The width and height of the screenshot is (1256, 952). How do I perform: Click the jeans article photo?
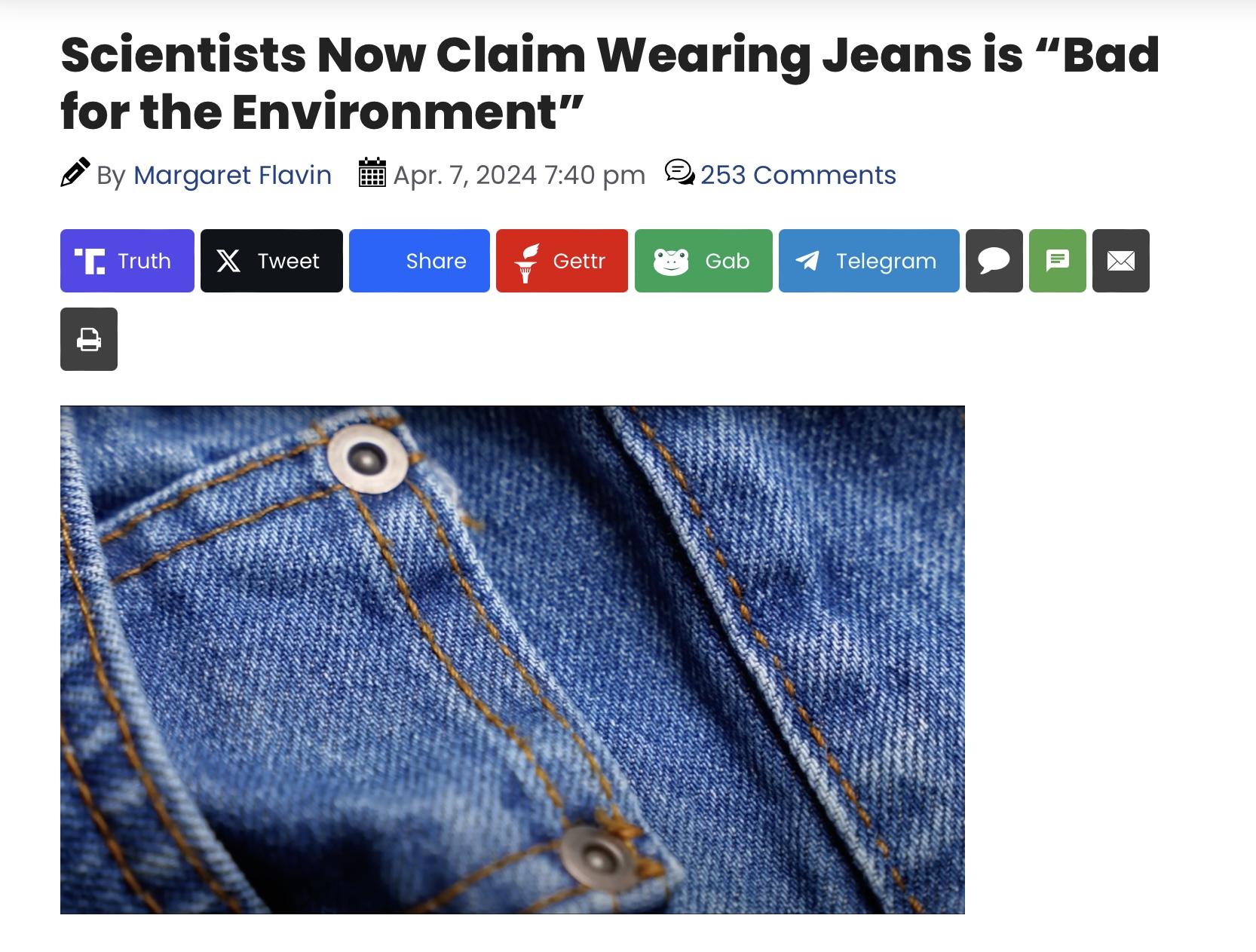(x=513, y=660)
